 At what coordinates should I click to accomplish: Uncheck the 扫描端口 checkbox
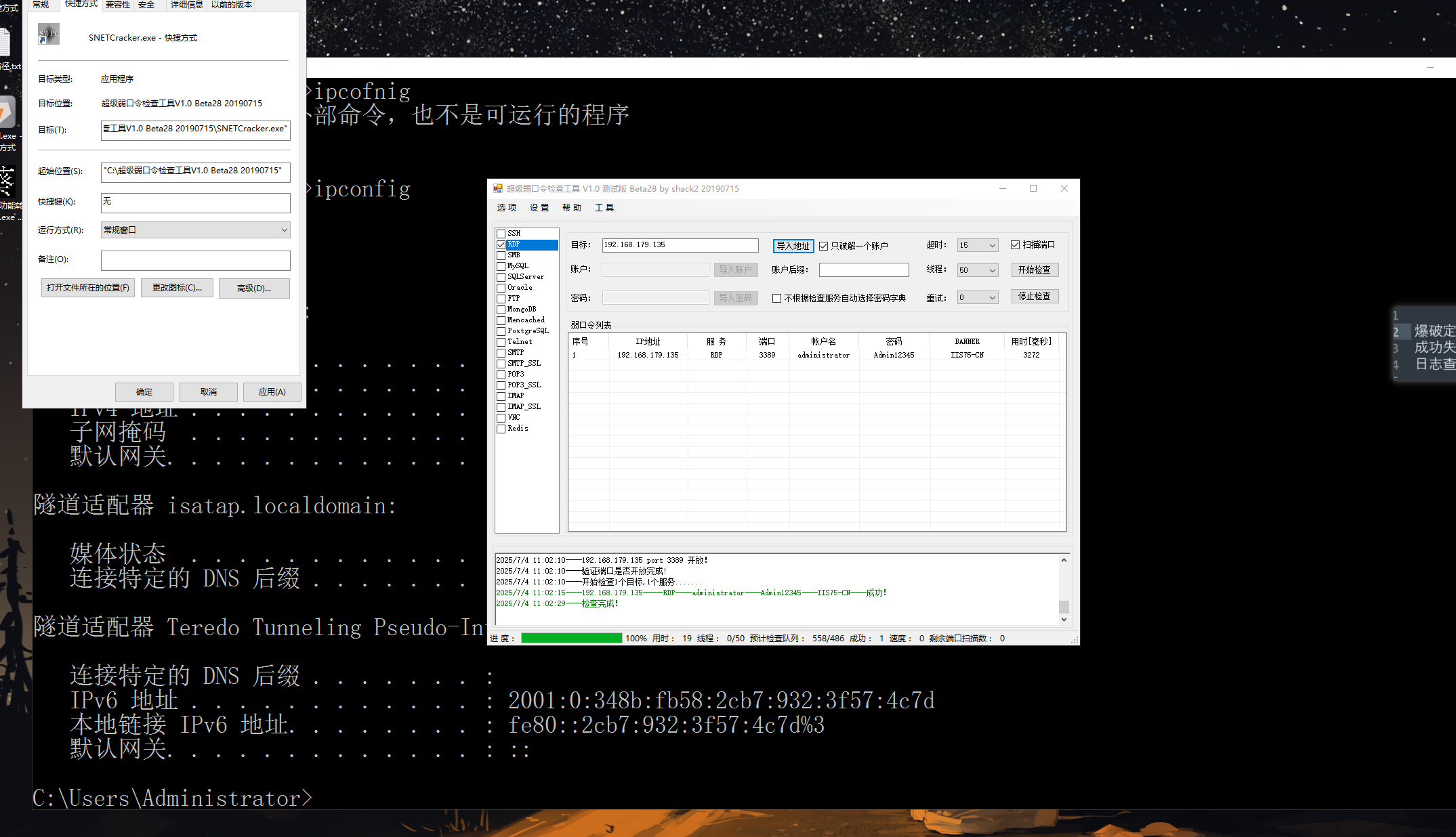pos(1015,245)
